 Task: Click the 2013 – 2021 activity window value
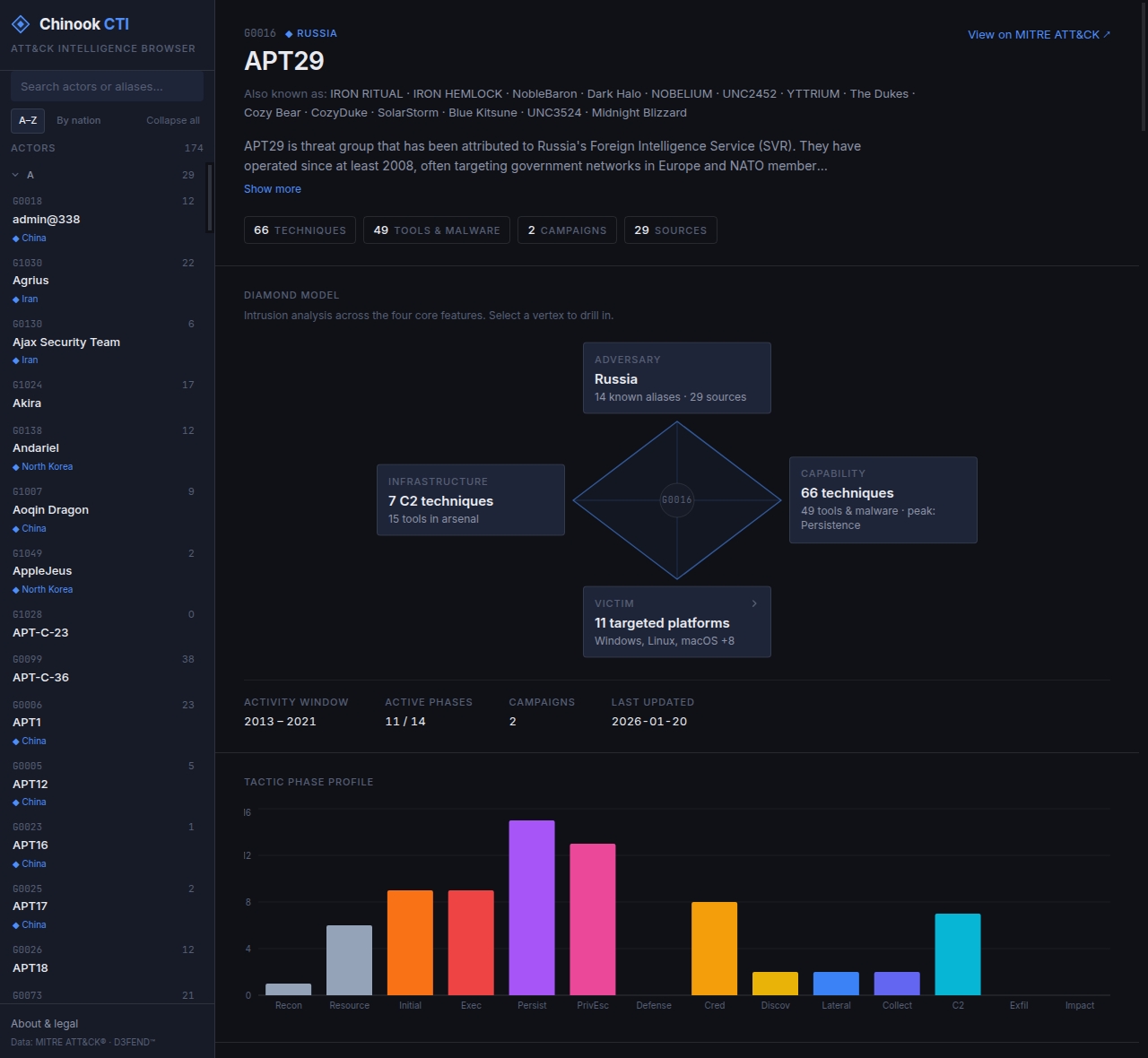[x=280, y=722]
